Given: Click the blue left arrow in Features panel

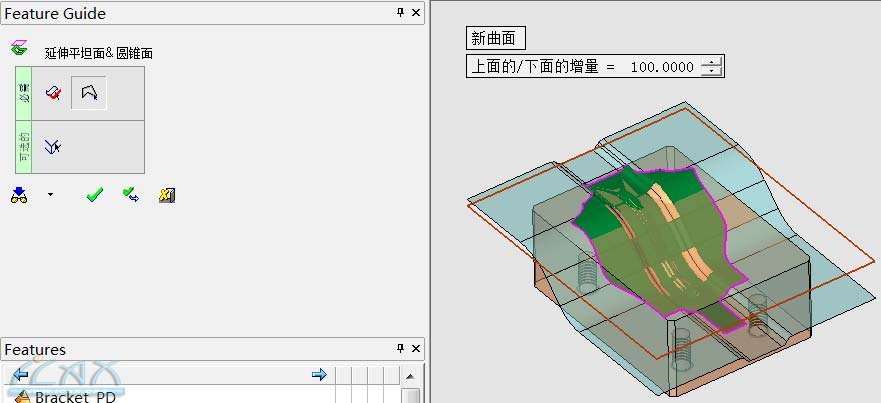Looking at the screenshot, I should (20, 374).
